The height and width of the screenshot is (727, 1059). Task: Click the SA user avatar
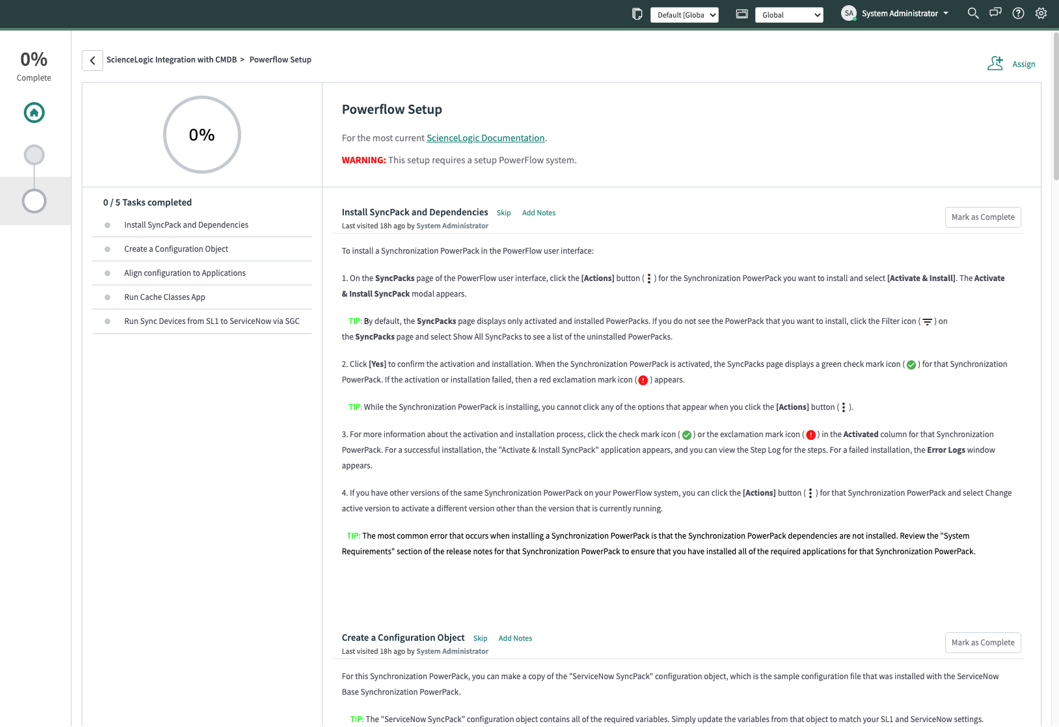pos(849,14)
